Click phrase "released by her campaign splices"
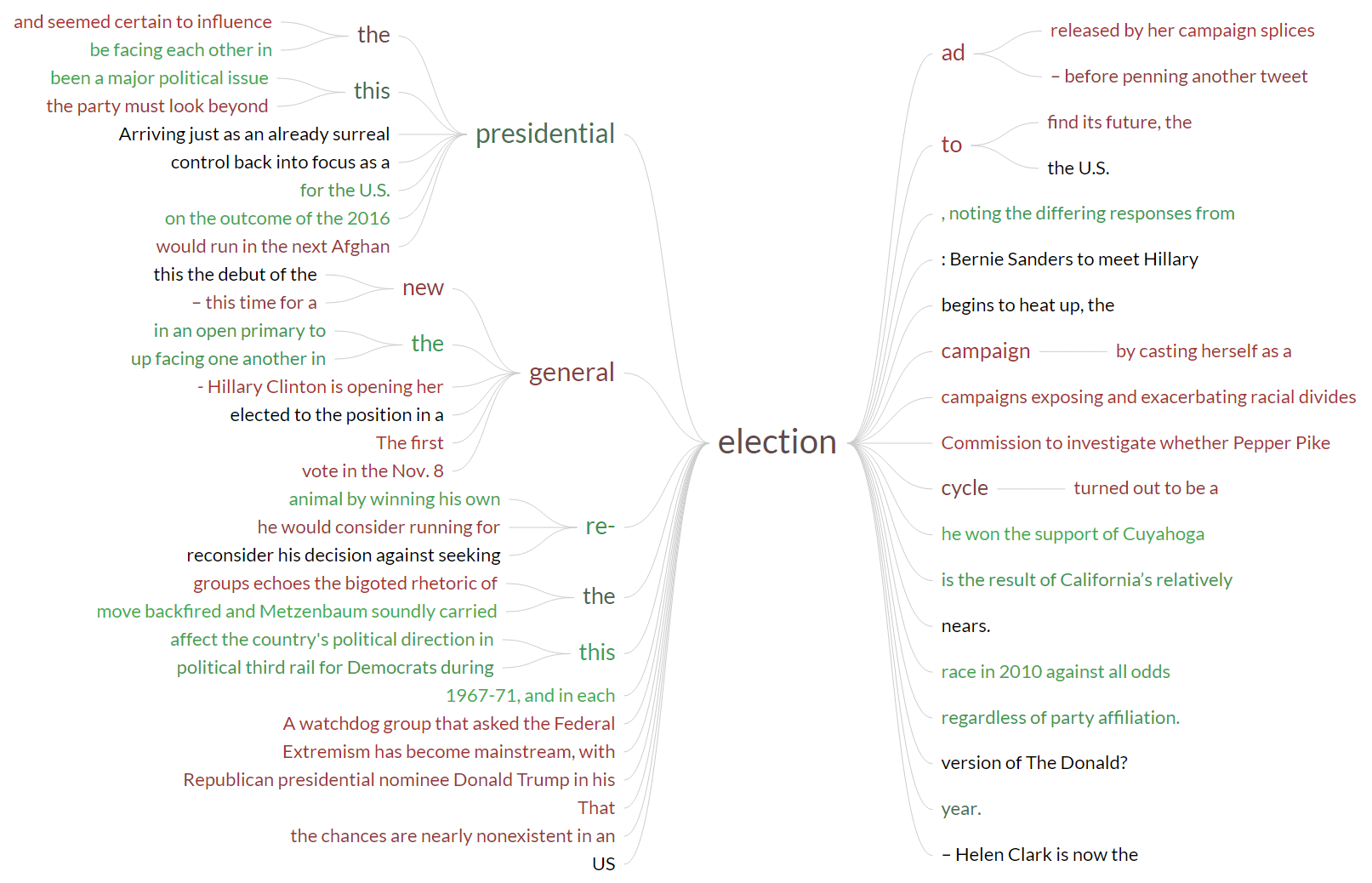 point(1182,31)
